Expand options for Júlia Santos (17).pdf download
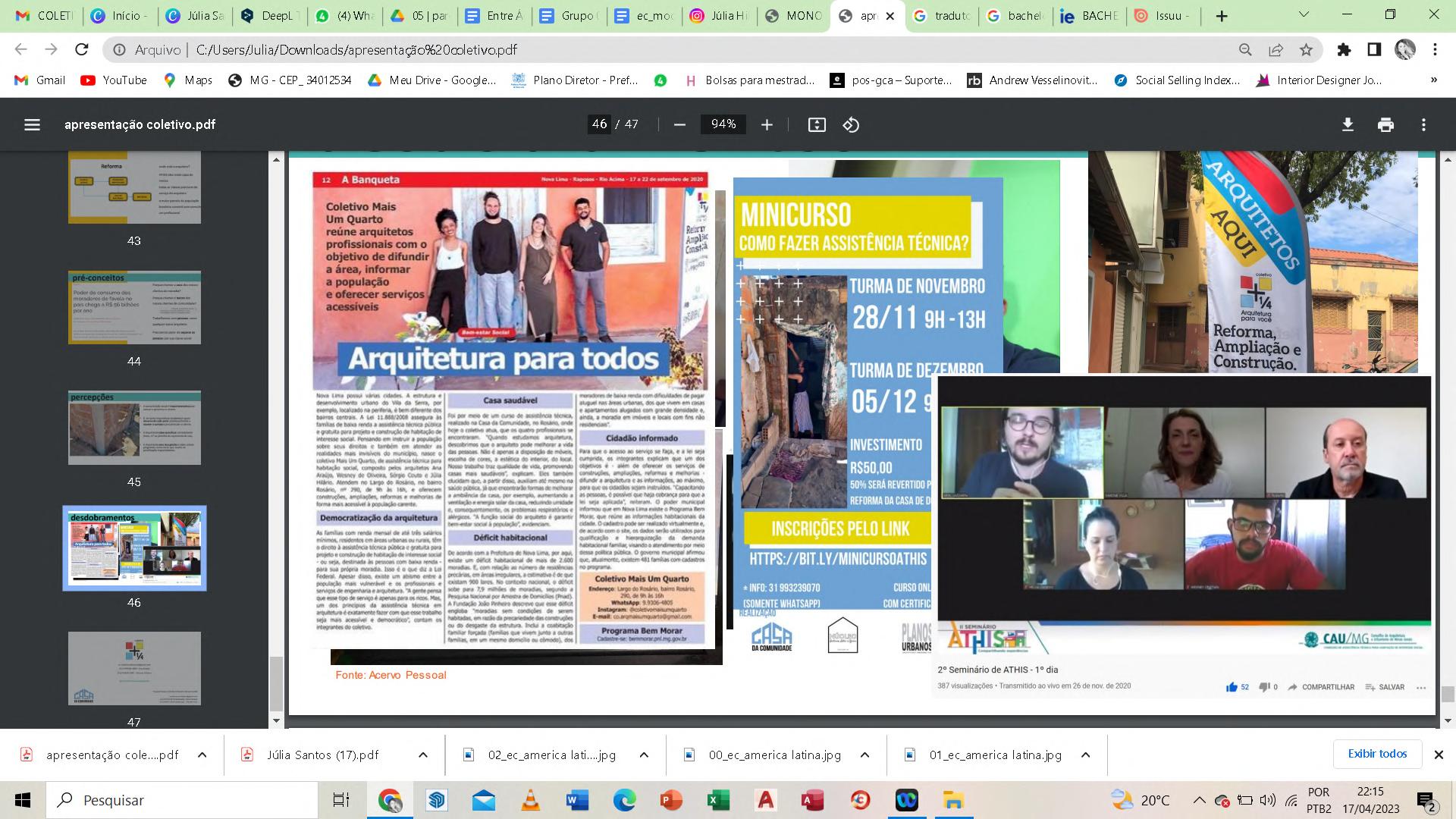The height and width of the screenshot is (819, 1456). pyautogui.click(x=423, y=755)
